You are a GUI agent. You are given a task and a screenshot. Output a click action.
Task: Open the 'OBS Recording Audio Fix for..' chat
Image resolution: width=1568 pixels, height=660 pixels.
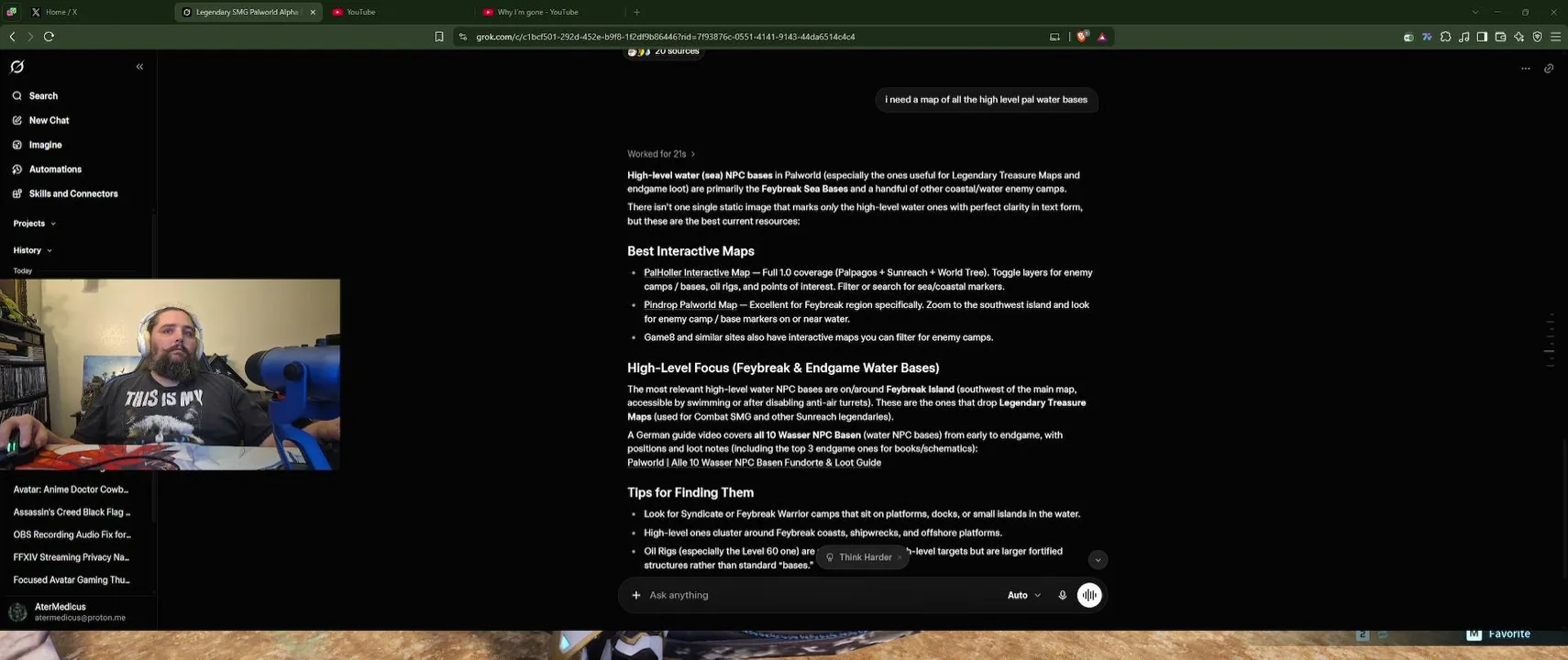pyautogui.click(x=72, y=534)
